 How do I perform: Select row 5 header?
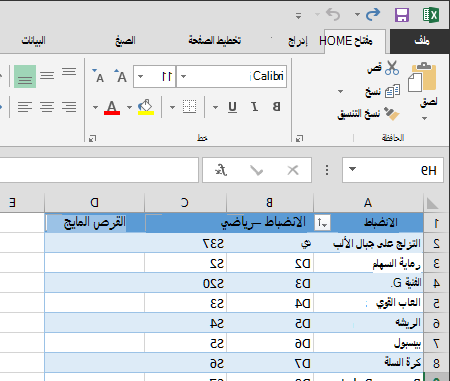click(436, 303)
